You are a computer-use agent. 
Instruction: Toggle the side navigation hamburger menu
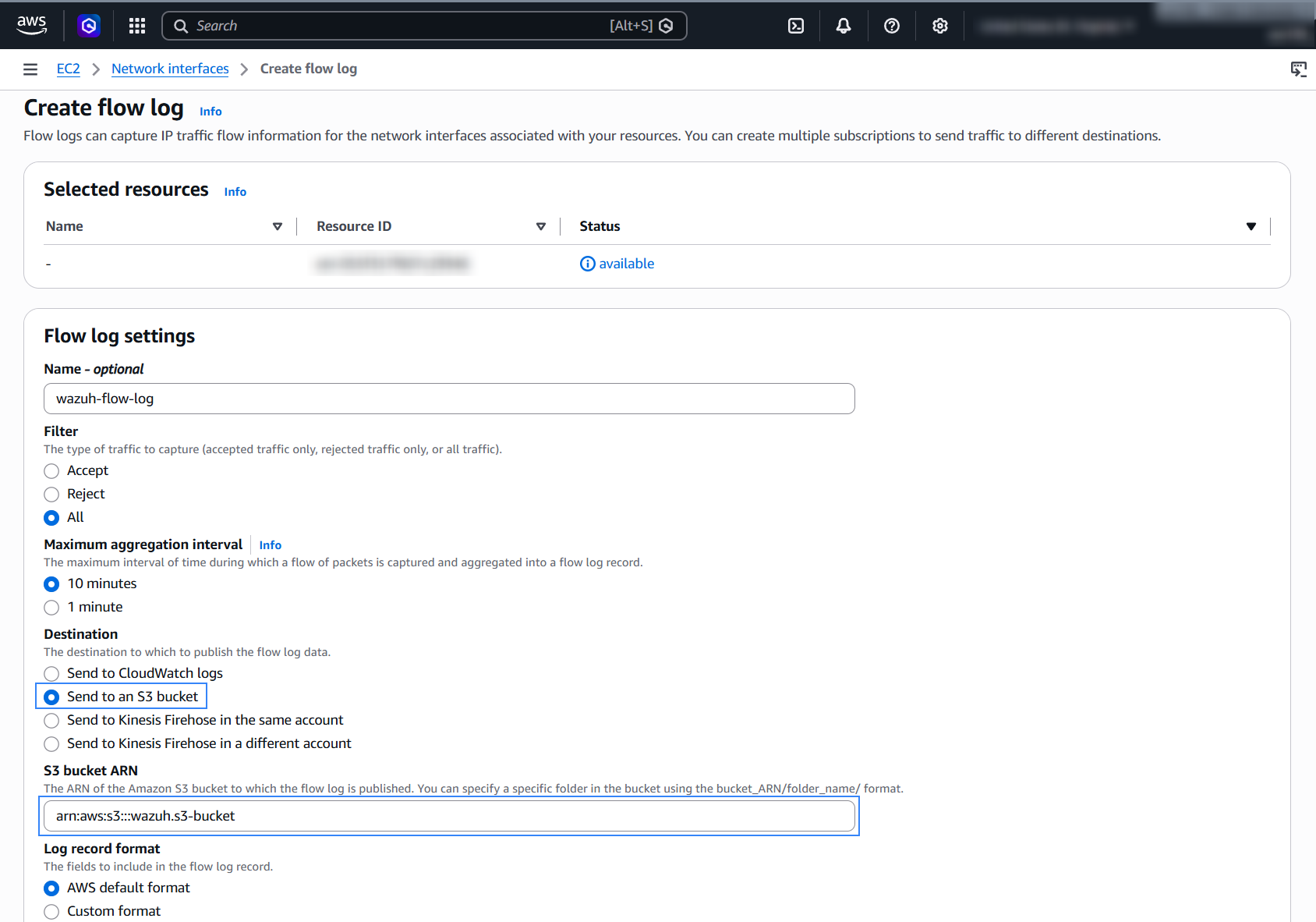tap(30, 69)
